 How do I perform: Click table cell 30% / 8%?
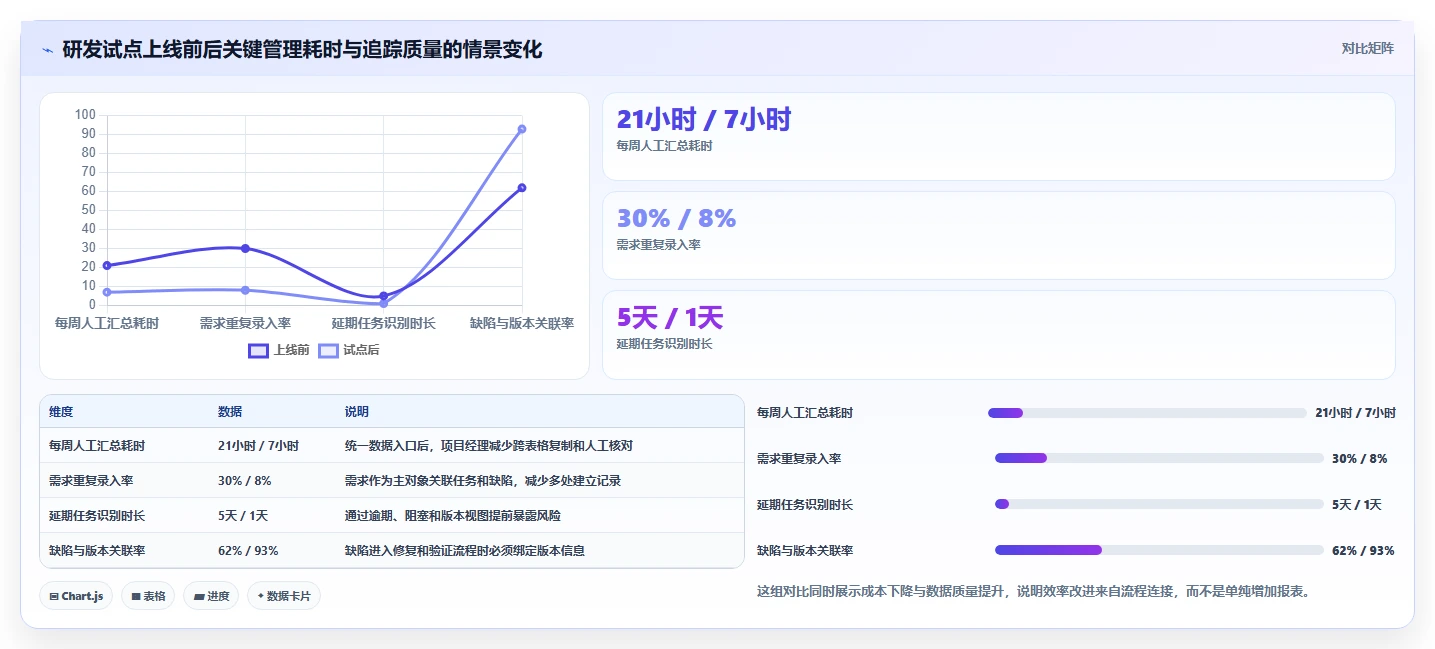[x=244, y=481]
